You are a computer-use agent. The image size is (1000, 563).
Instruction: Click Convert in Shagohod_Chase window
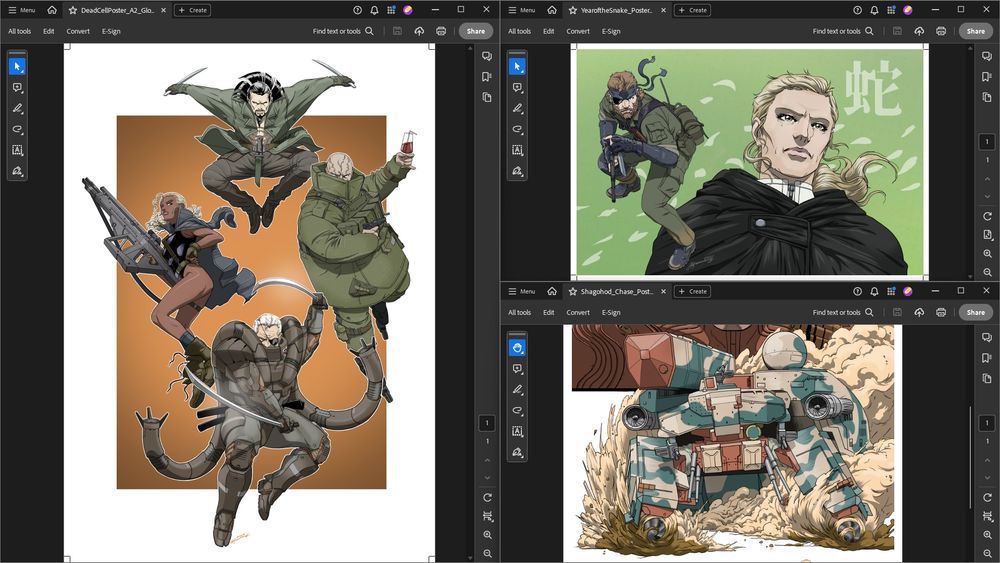tap(578, 312)
